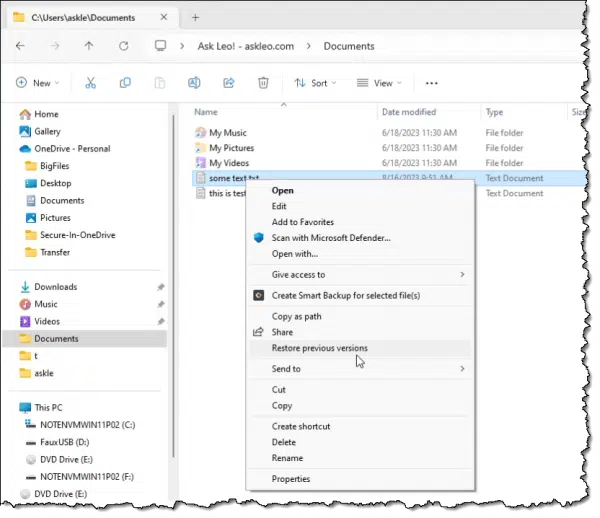
Task: Choose Copy in context menu
Action: (360, 406)
